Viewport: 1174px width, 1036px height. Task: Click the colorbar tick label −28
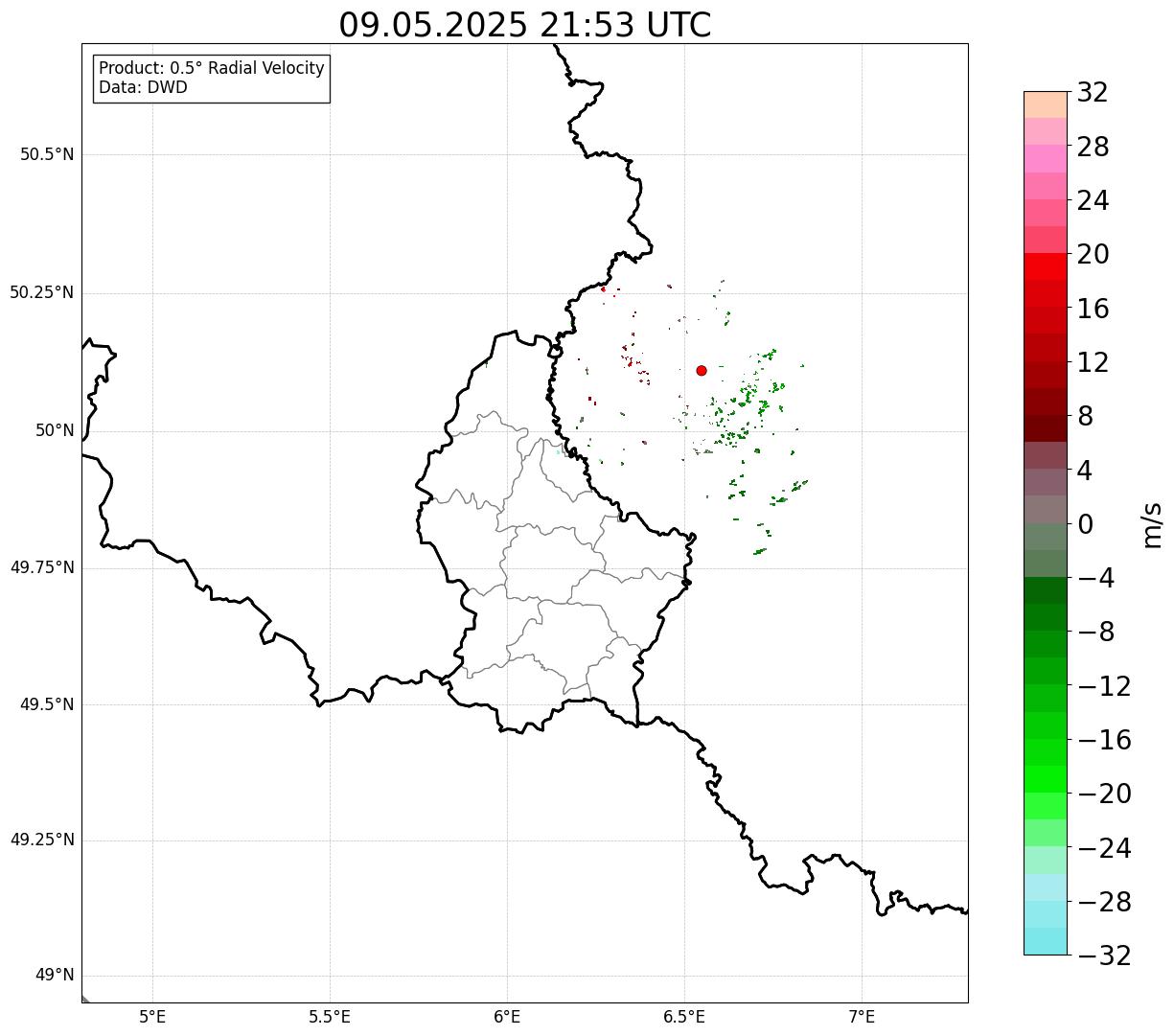tap(1104, 902)
